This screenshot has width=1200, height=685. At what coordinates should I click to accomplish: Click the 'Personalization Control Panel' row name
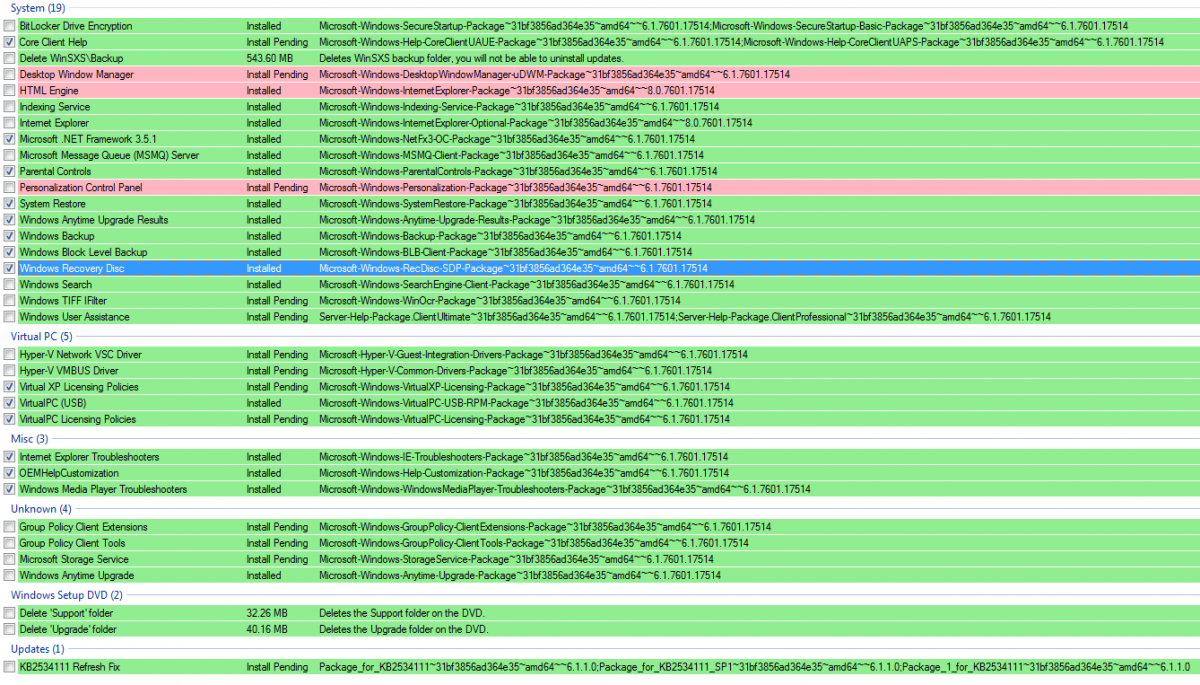(81, 188)
